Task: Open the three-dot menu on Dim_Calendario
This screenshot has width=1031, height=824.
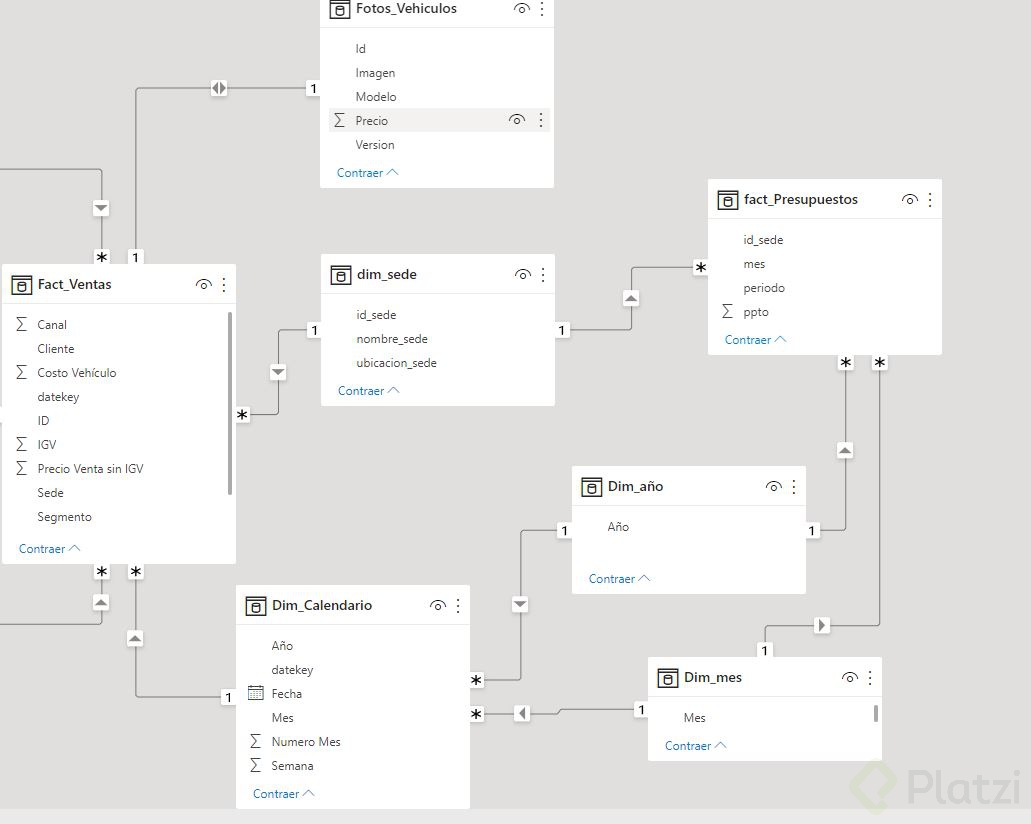Action: tap(458, 606)
